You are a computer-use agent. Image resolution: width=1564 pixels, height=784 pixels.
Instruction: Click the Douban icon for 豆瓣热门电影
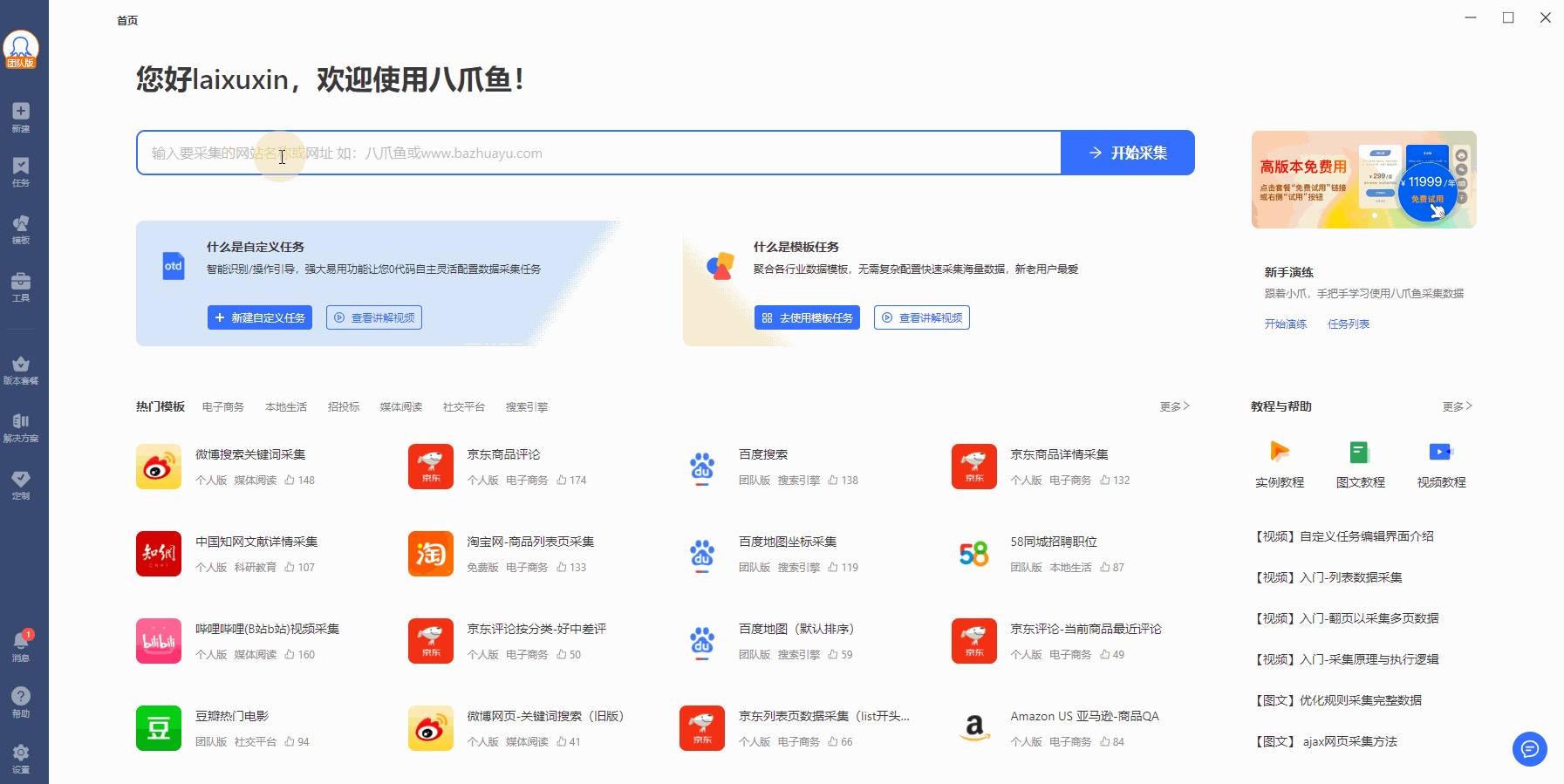point(159,728)
